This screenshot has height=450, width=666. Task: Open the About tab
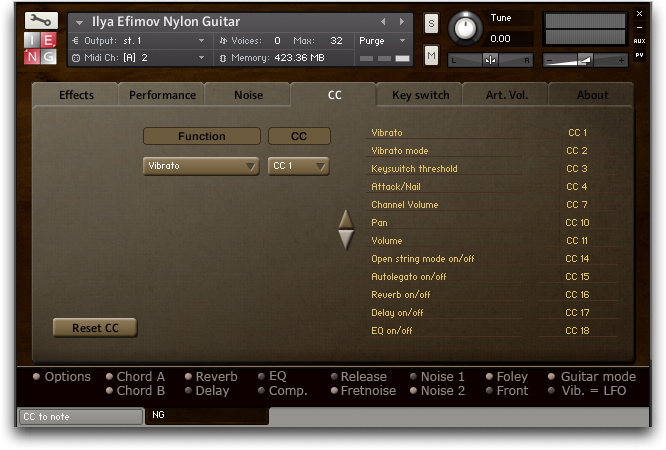592,95
